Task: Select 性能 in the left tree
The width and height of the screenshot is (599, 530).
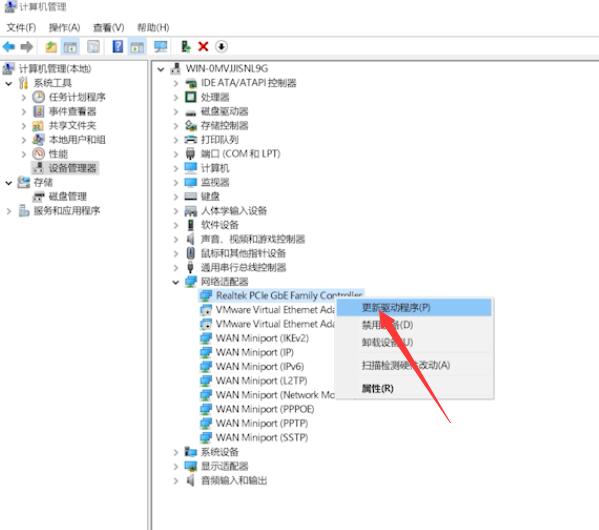Action: click(58, 154)
